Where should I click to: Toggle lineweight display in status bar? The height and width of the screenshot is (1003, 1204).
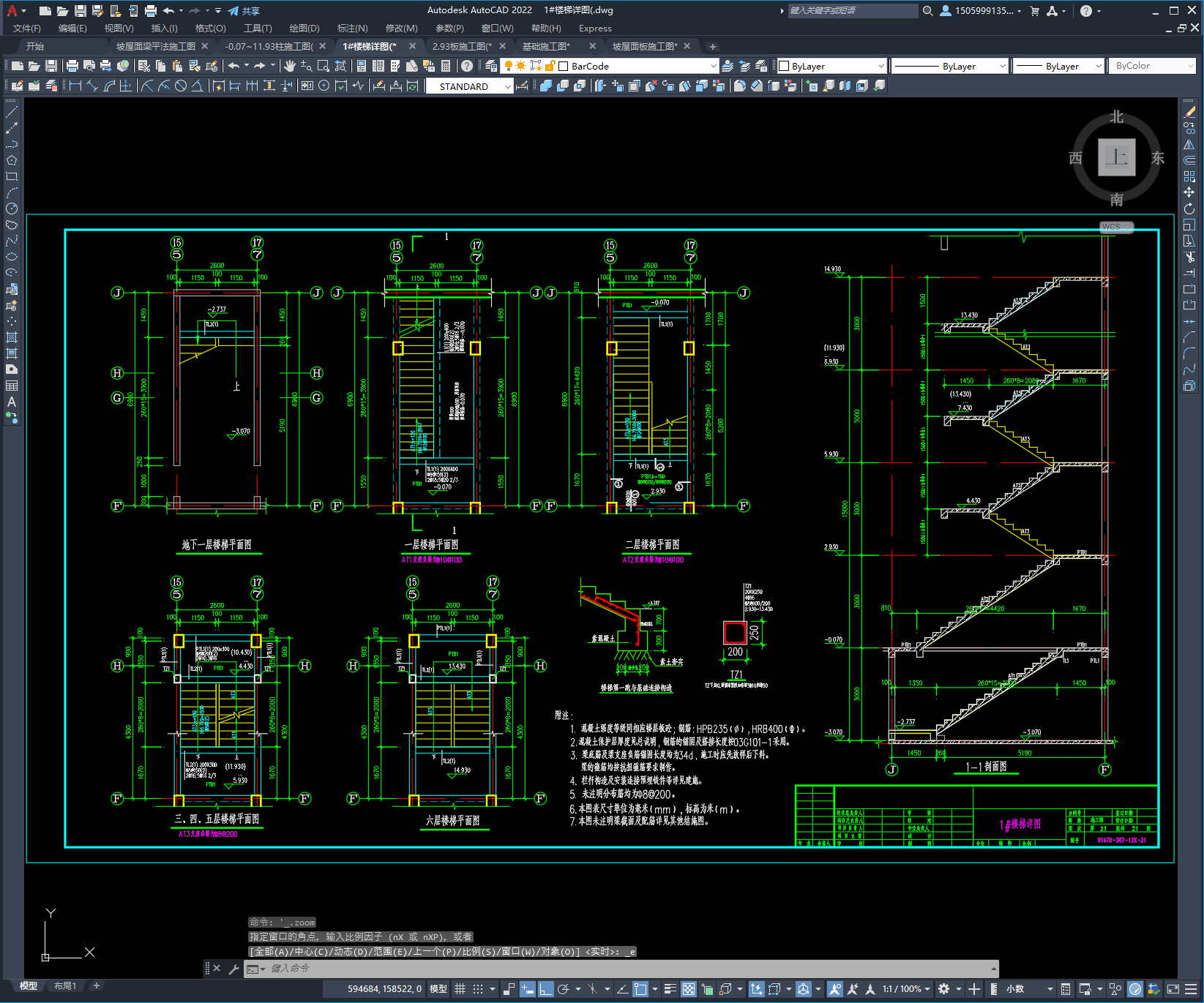coord(670,989)
